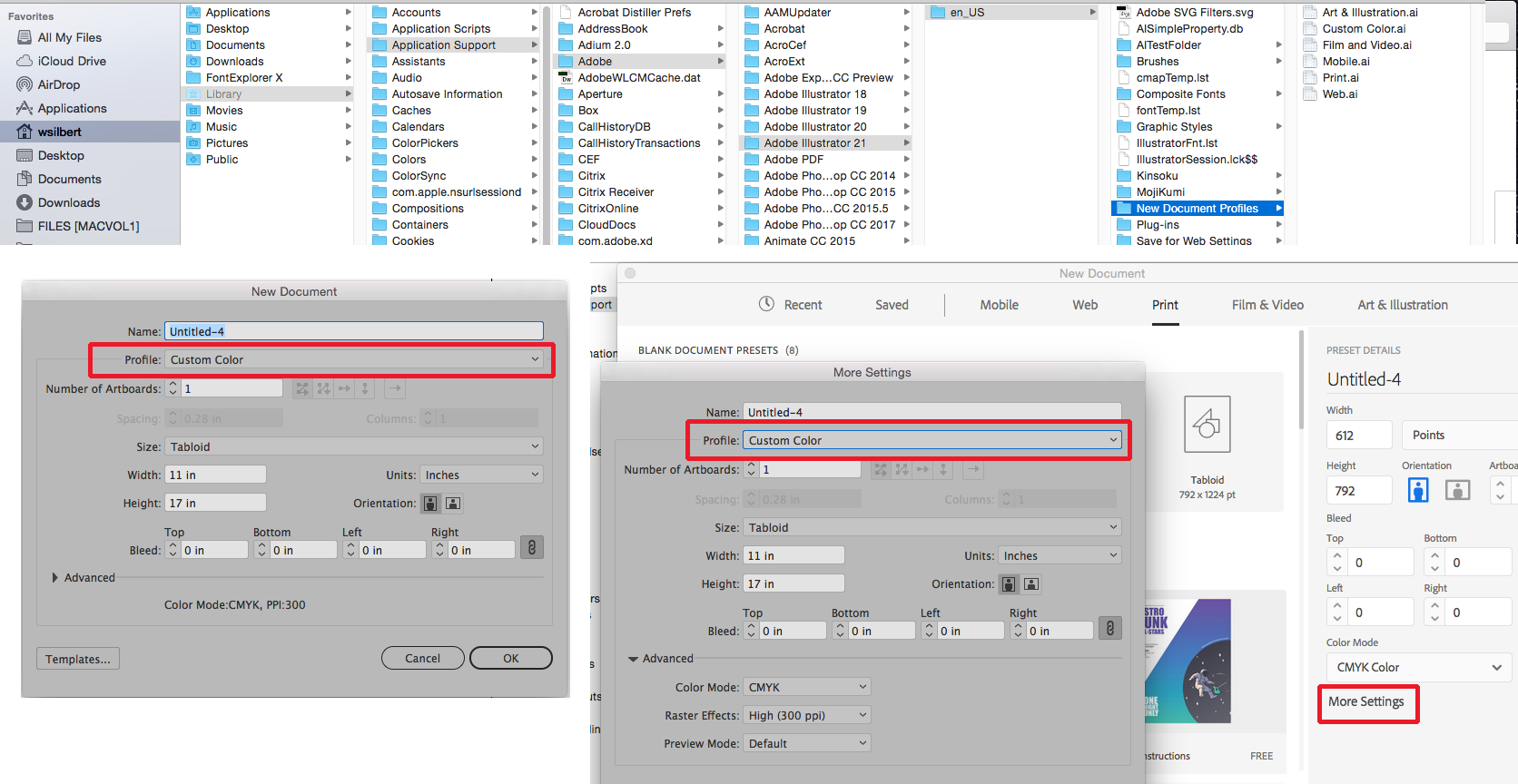Open Units dropdown in New Document dialog

(x=481, y=475)
